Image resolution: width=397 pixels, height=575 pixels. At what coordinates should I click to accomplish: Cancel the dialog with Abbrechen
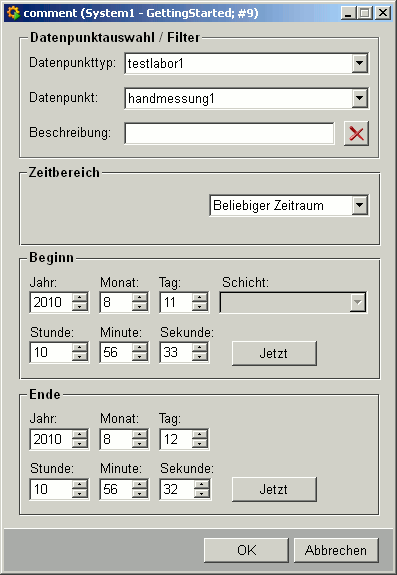(x=336, y=550)
